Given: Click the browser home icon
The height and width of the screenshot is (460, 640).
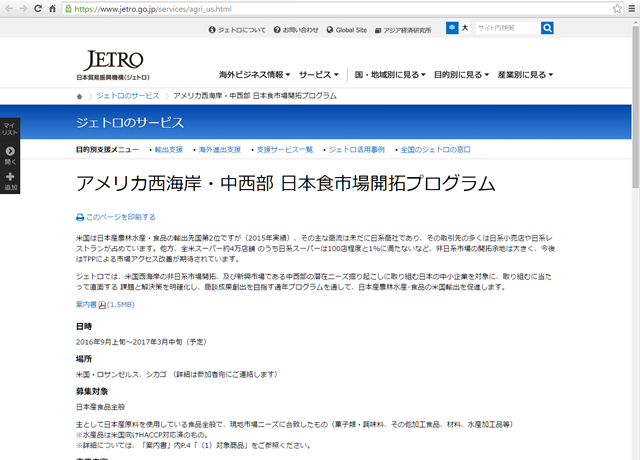Looking at the screenshot, I should (x=76, y=8).
